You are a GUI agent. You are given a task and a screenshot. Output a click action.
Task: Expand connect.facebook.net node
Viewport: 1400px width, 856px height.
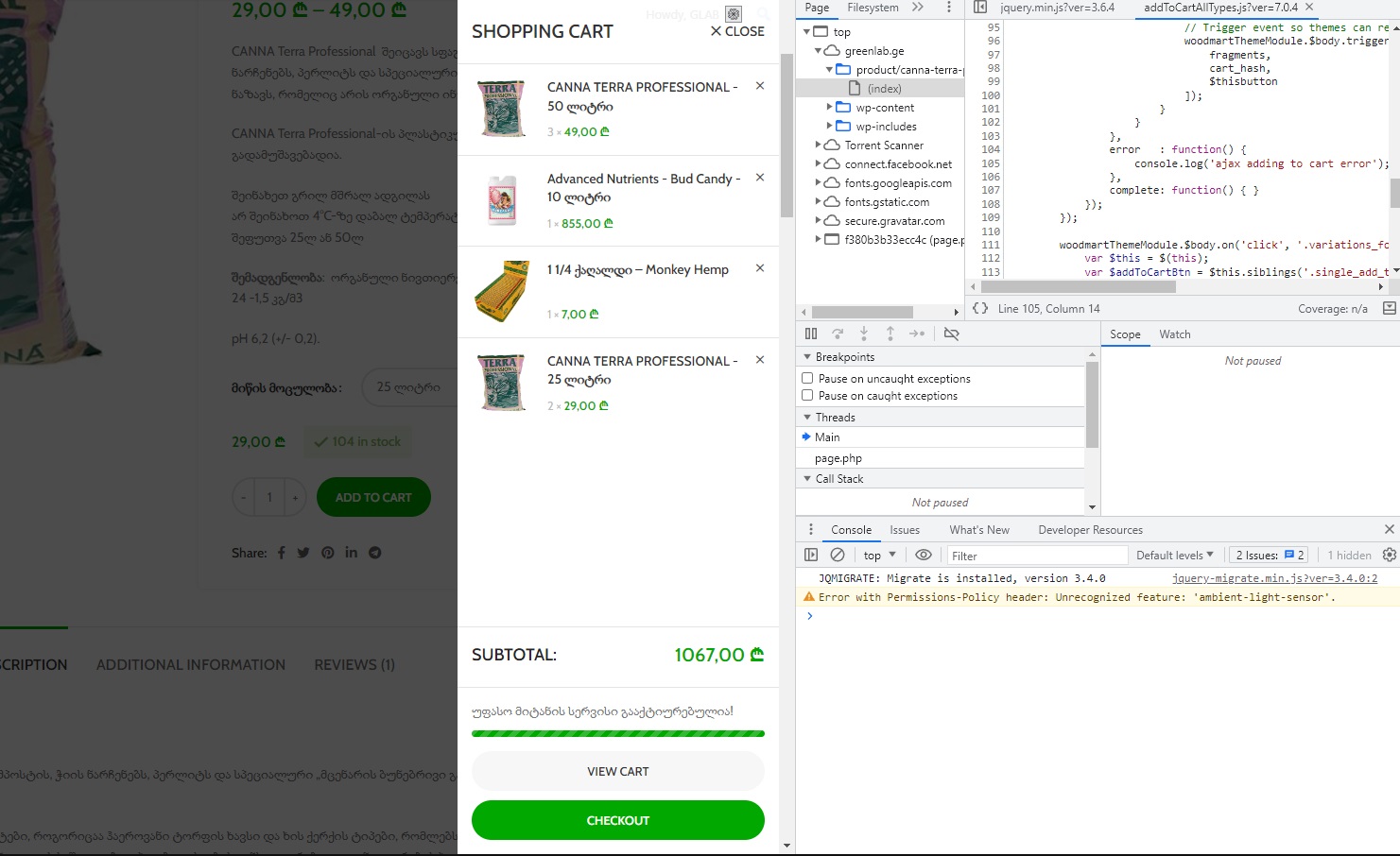[819, 164]
